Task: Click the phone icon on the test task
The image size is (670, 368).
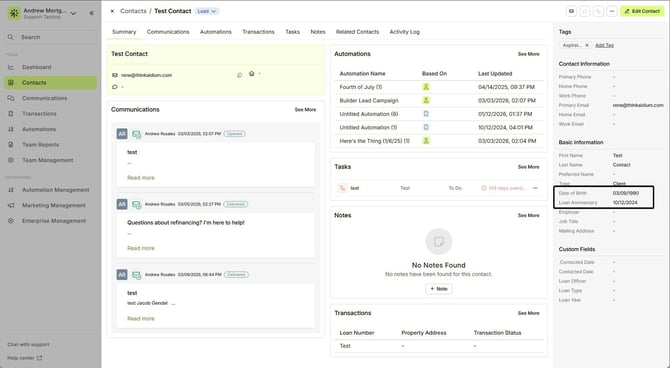Action: tap(342, 188)
